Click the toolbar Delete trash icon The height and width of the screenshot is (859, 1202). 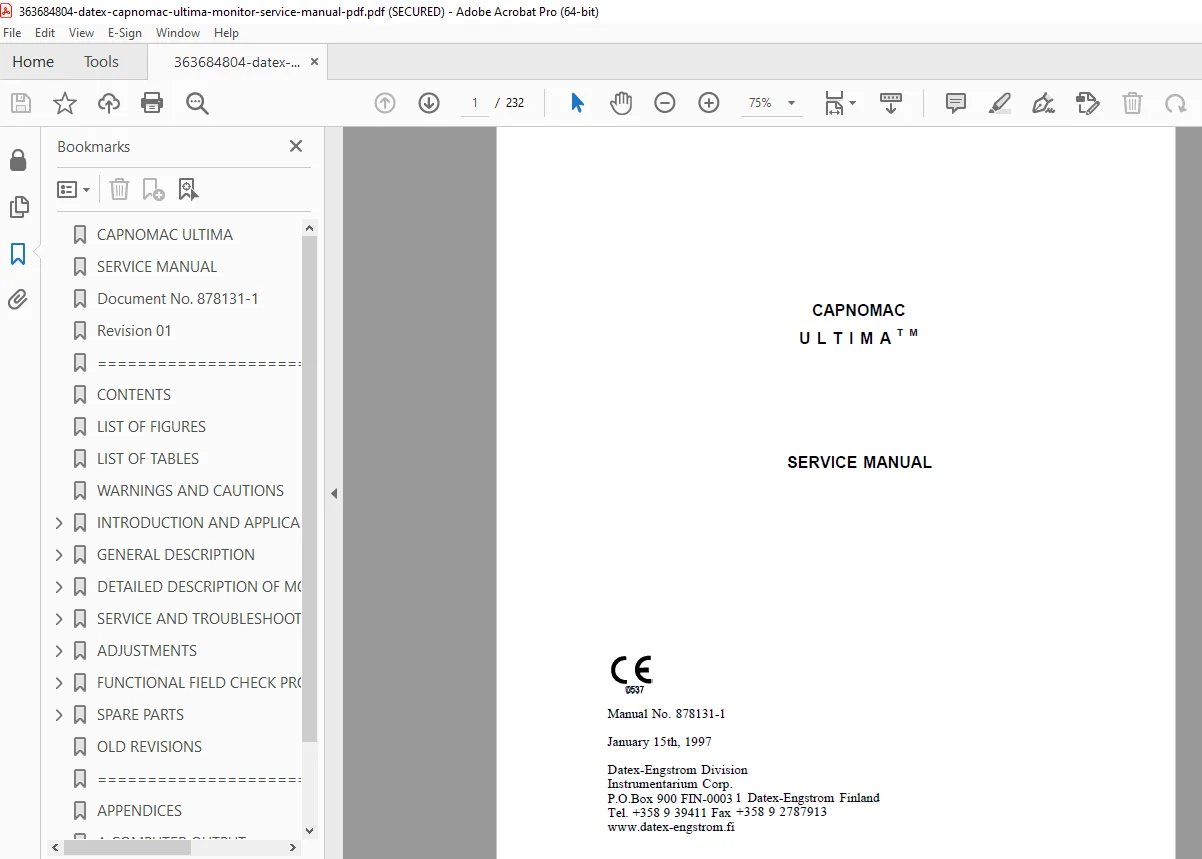coord(1132,103)
